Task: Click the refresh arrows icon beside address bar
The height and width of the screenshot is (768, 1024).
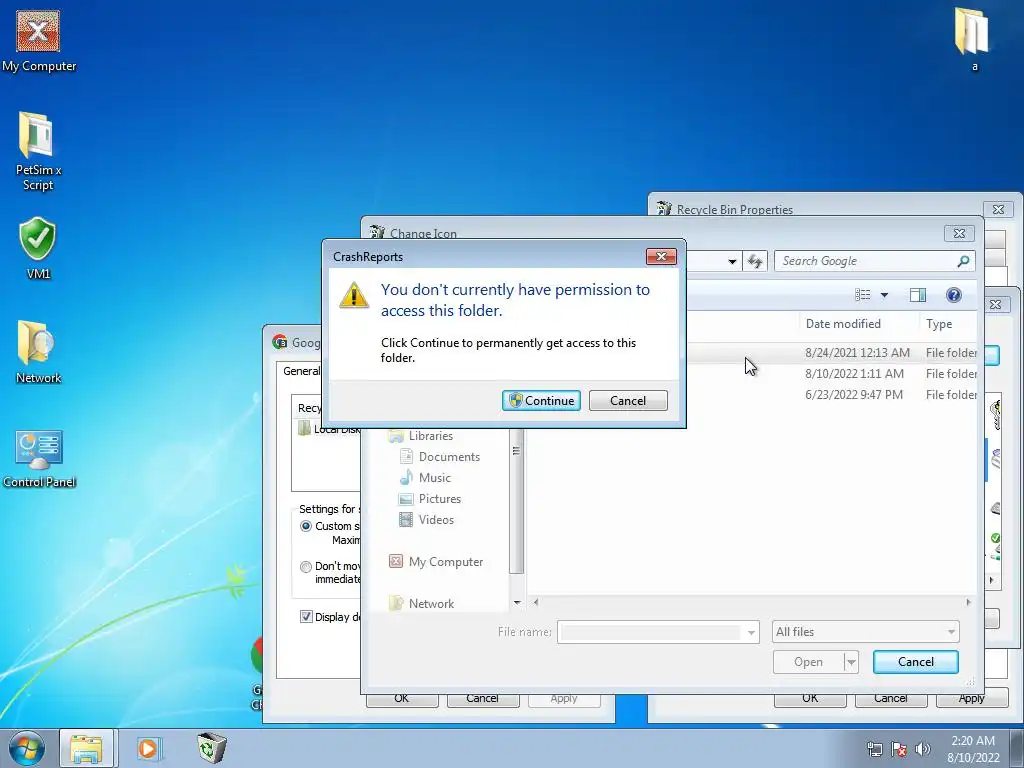Action: tap(755, 261)
